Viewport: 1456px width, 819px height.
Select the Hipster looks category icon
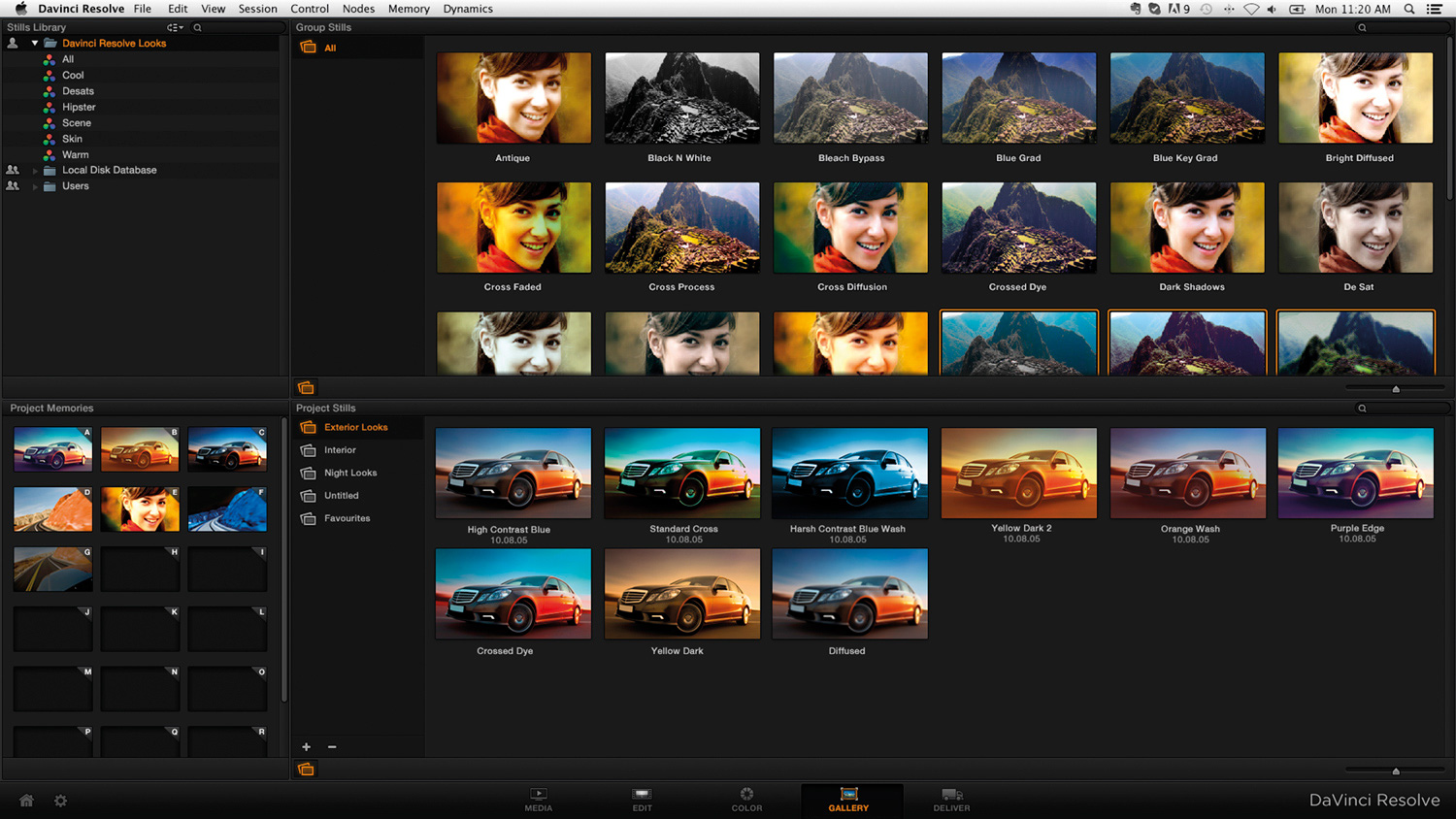pyautogui.click(x=50, y=107)
